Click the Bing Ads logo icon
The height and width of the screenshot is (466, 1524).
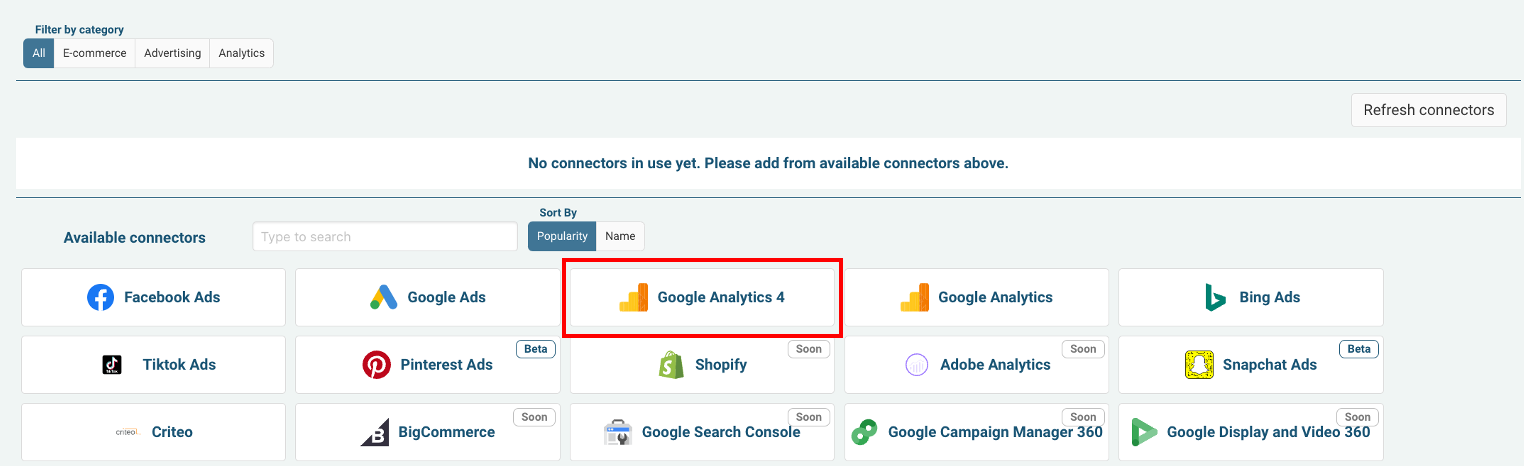1216,297
